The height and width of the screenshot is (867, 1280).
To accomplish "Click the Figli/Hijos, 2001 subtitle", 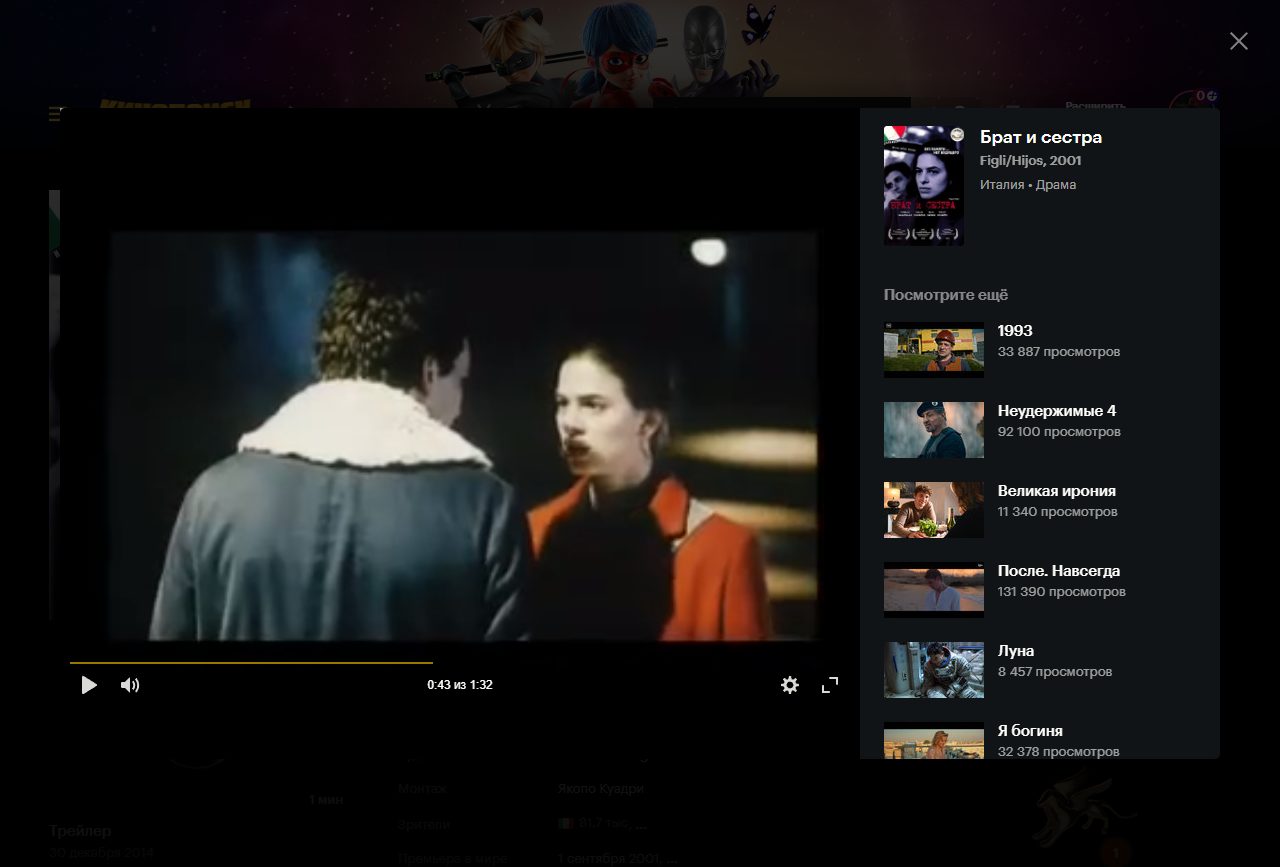I will pos(1031,161).
